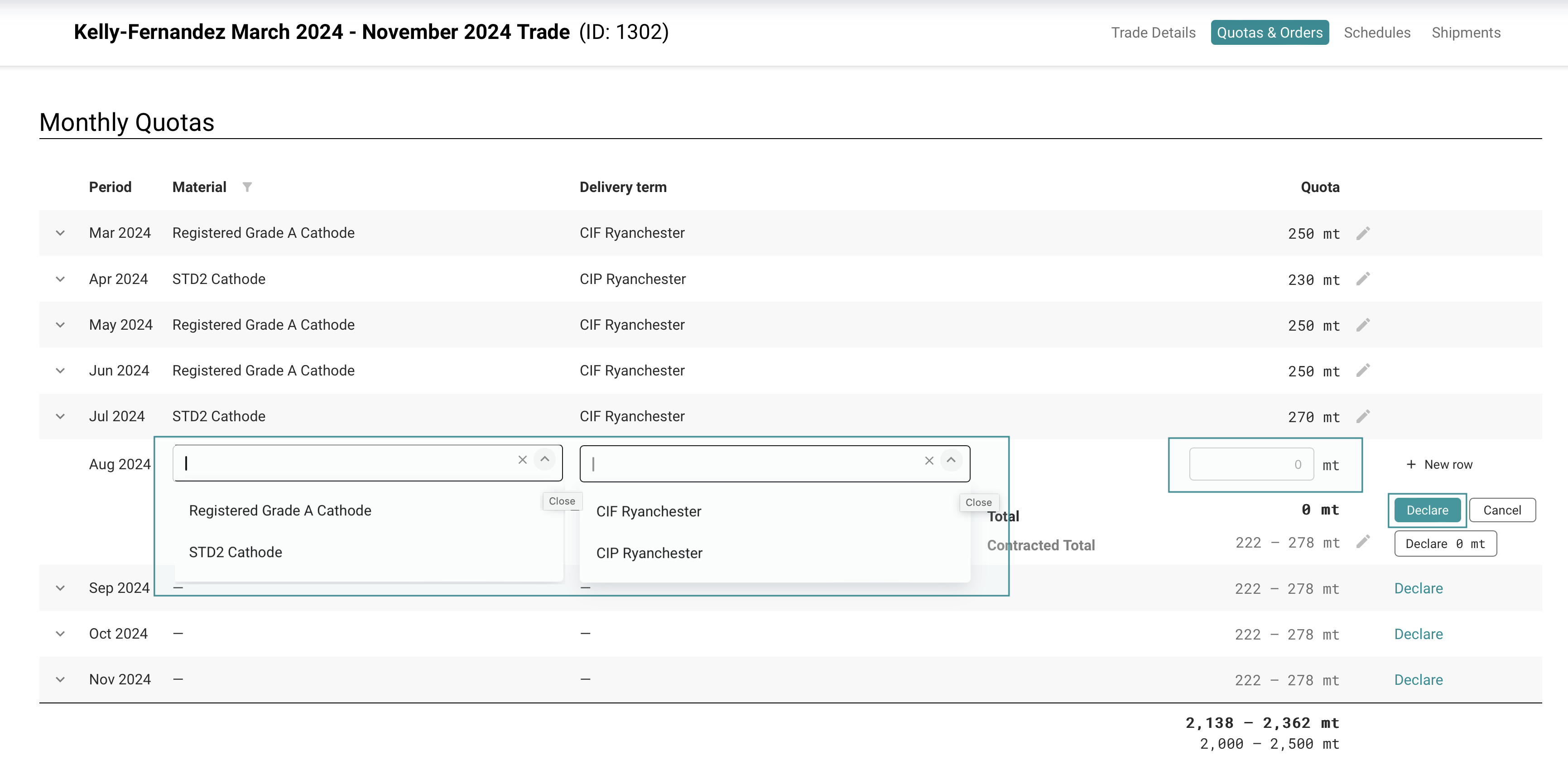This screenshot has width=1568, height=765.
Task: Clear the material dropdown with X icon
Action: click(x=522, y=460)
